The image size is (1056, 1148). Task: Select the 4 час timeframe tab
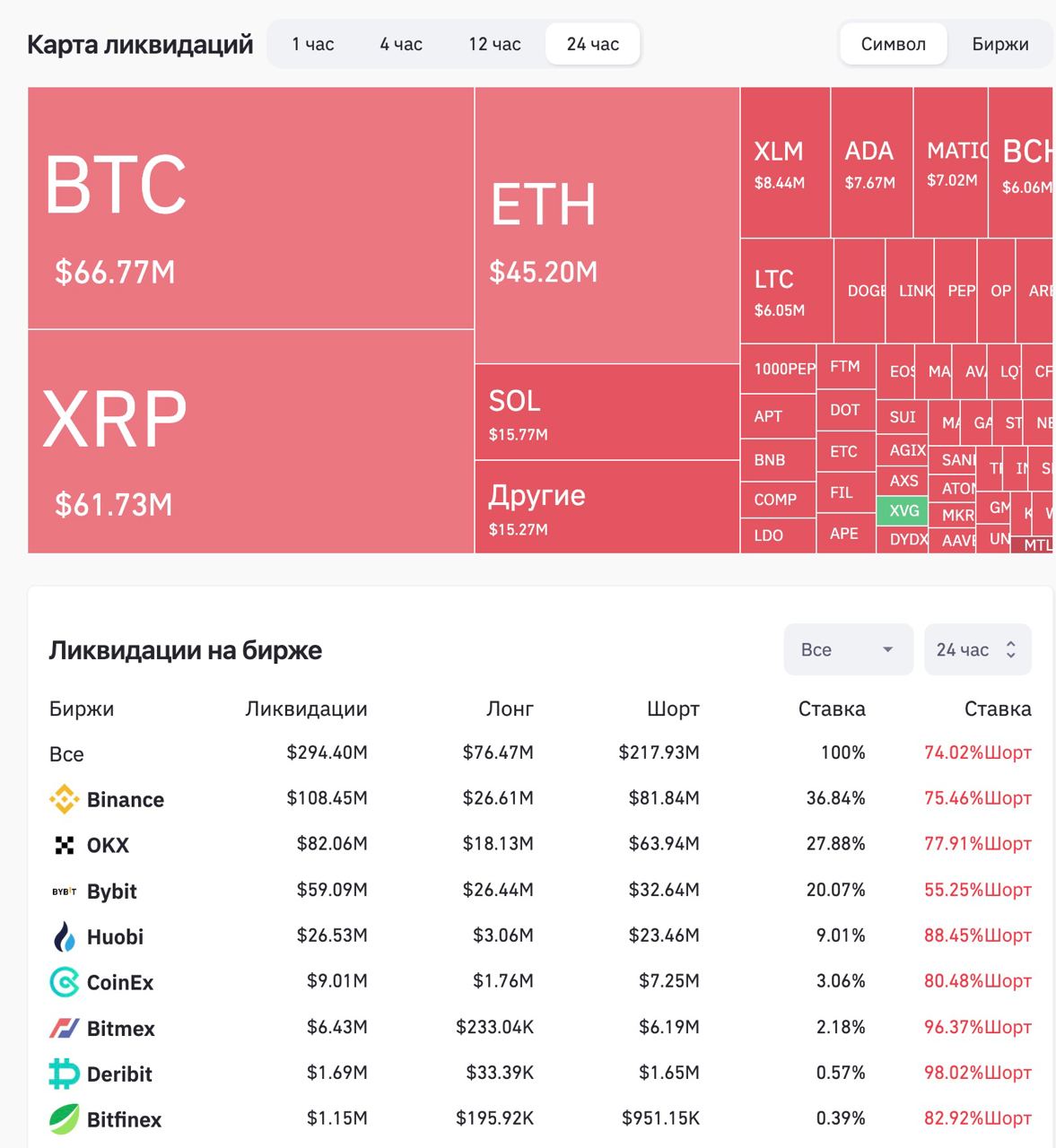pos(401,44)
